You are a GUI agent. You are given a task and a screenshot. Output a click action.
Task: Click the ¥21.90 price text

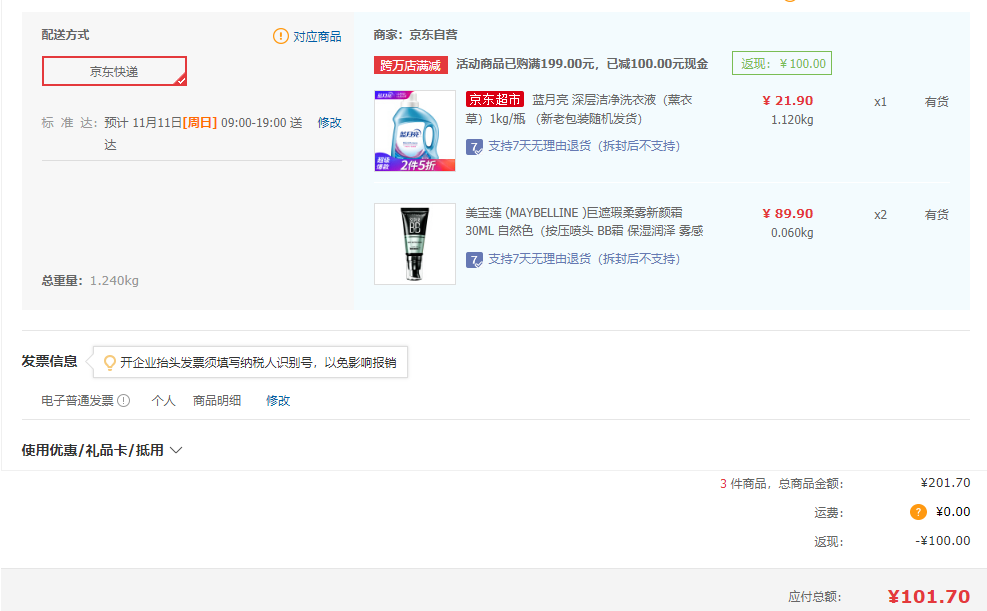click(787, 101)
